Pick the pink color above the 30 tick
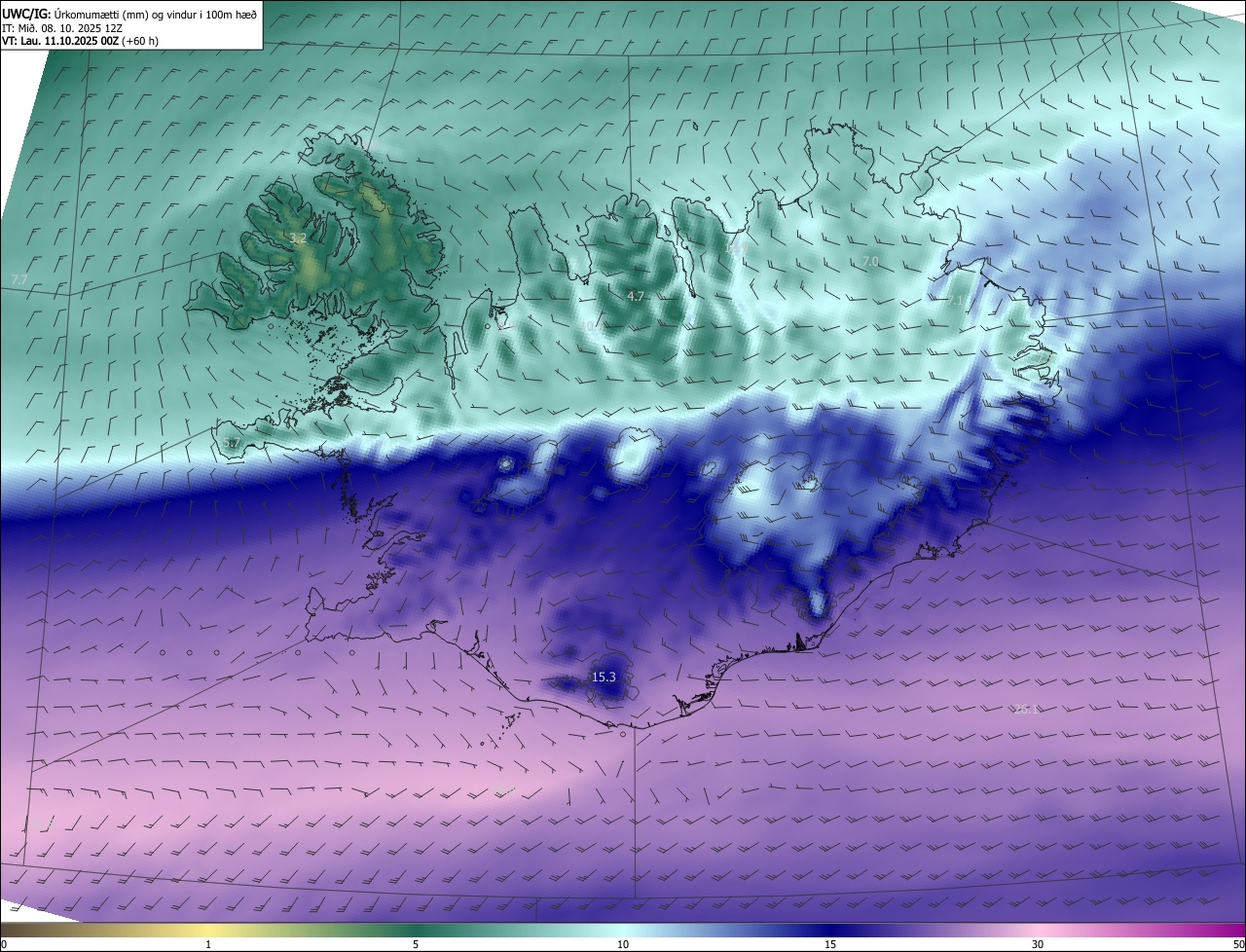This screenshot has height=952, width=1246. 1038,930
